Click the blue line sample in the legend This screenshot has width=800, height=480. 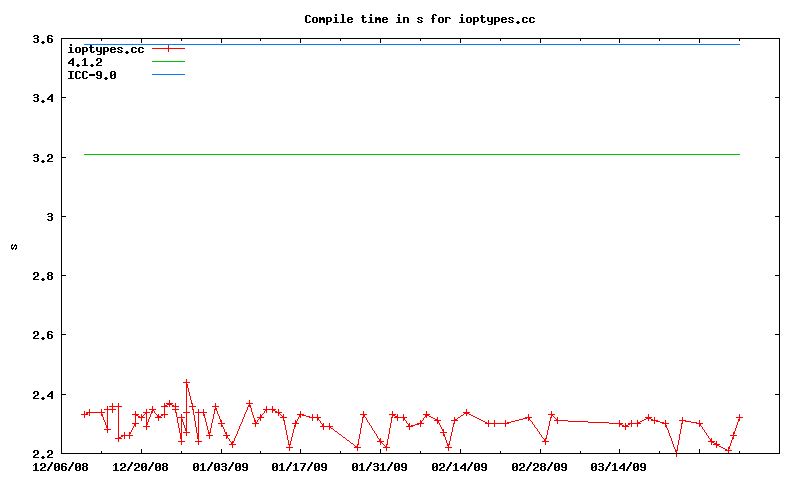click(x=169, y=75)
